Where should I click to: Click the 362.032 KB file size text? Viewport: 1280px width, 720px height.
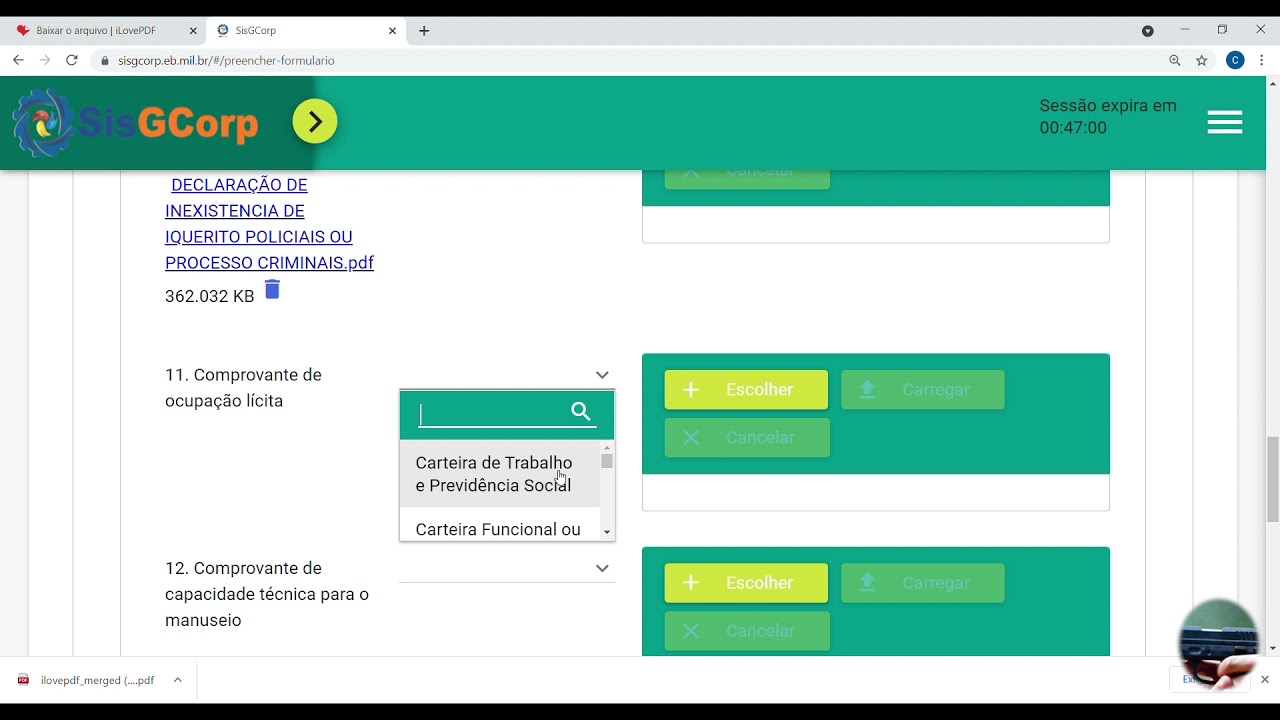click(x=210, y=297)
